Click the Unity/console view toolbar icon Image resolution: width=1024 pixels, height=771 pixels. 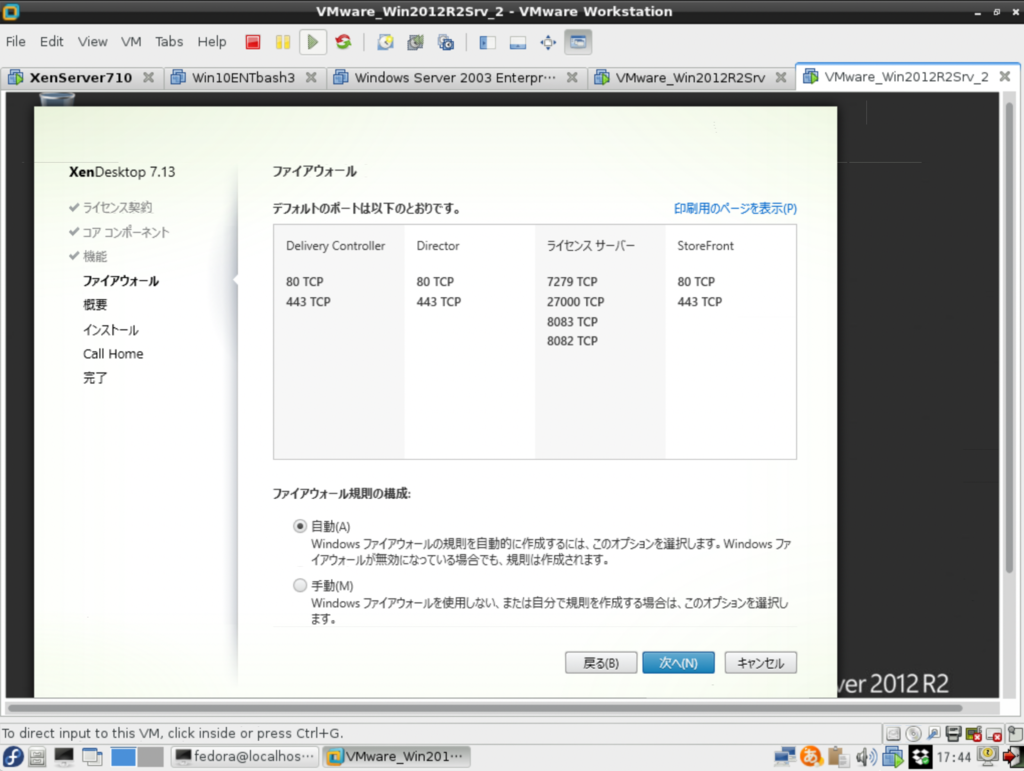coord(578,42)
